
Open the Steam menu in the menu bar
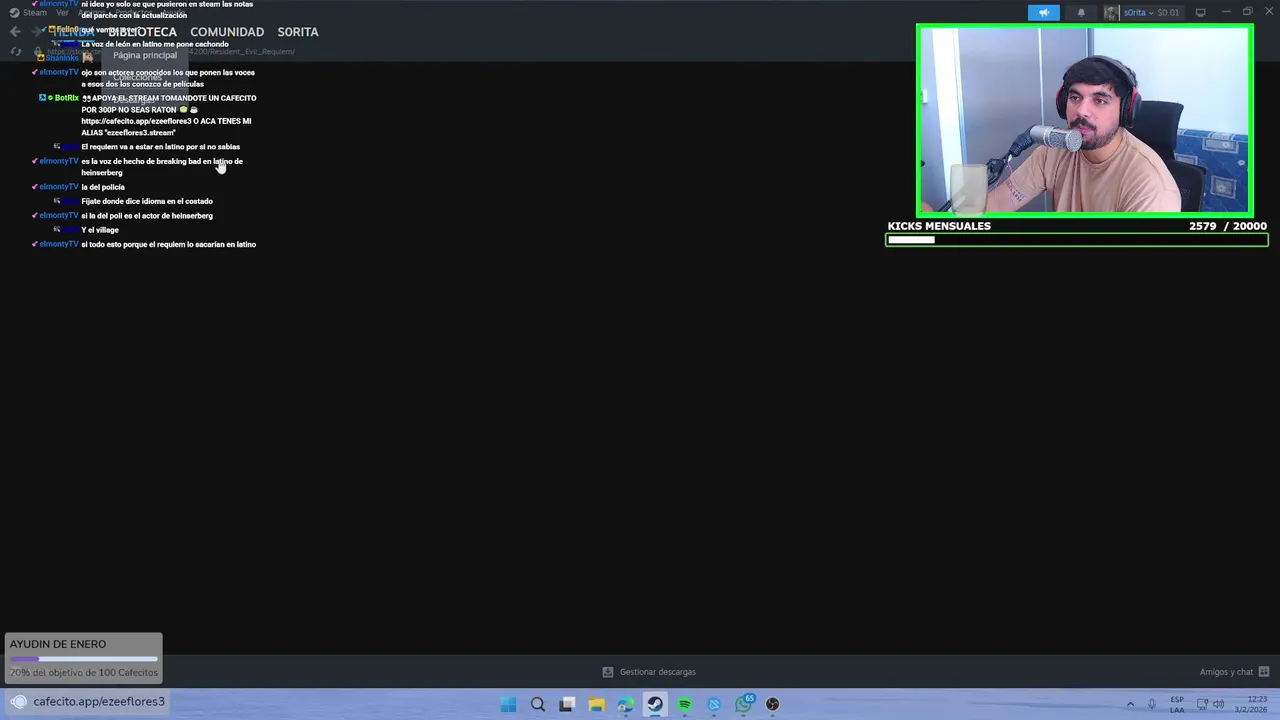coord(35,13)
